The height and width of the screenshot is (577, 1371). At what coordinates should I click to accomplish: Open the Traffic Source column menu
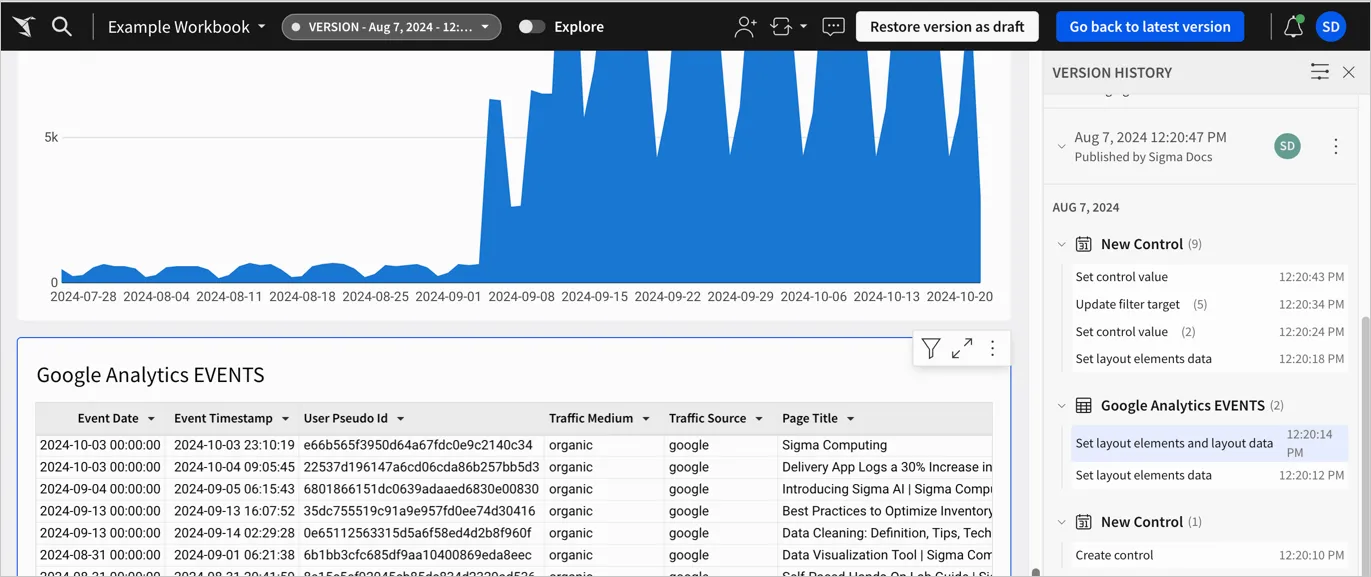[759, 419]
